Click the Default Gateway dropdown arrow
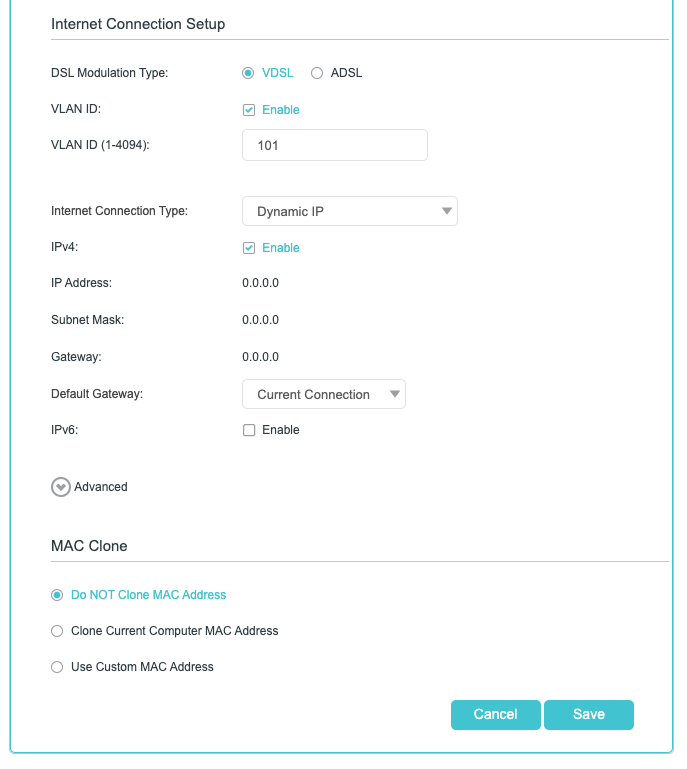This screenshot has height=769, width=687. (395, 394)
